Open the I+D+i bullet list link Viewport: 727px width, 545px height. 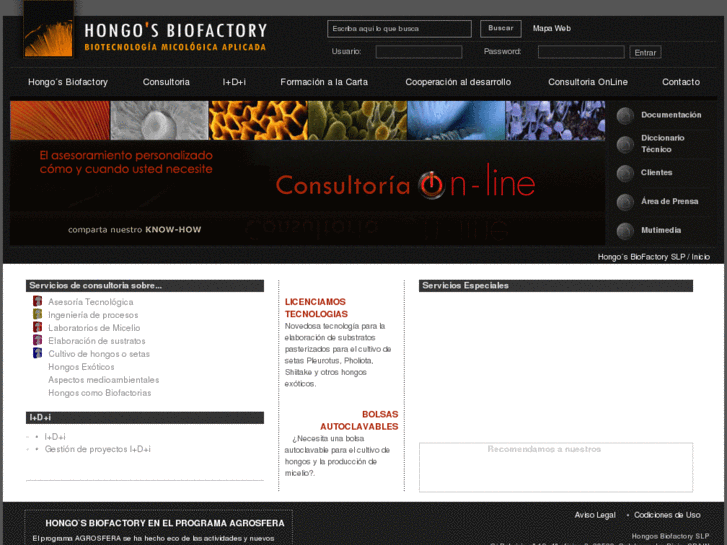(55, 437)
